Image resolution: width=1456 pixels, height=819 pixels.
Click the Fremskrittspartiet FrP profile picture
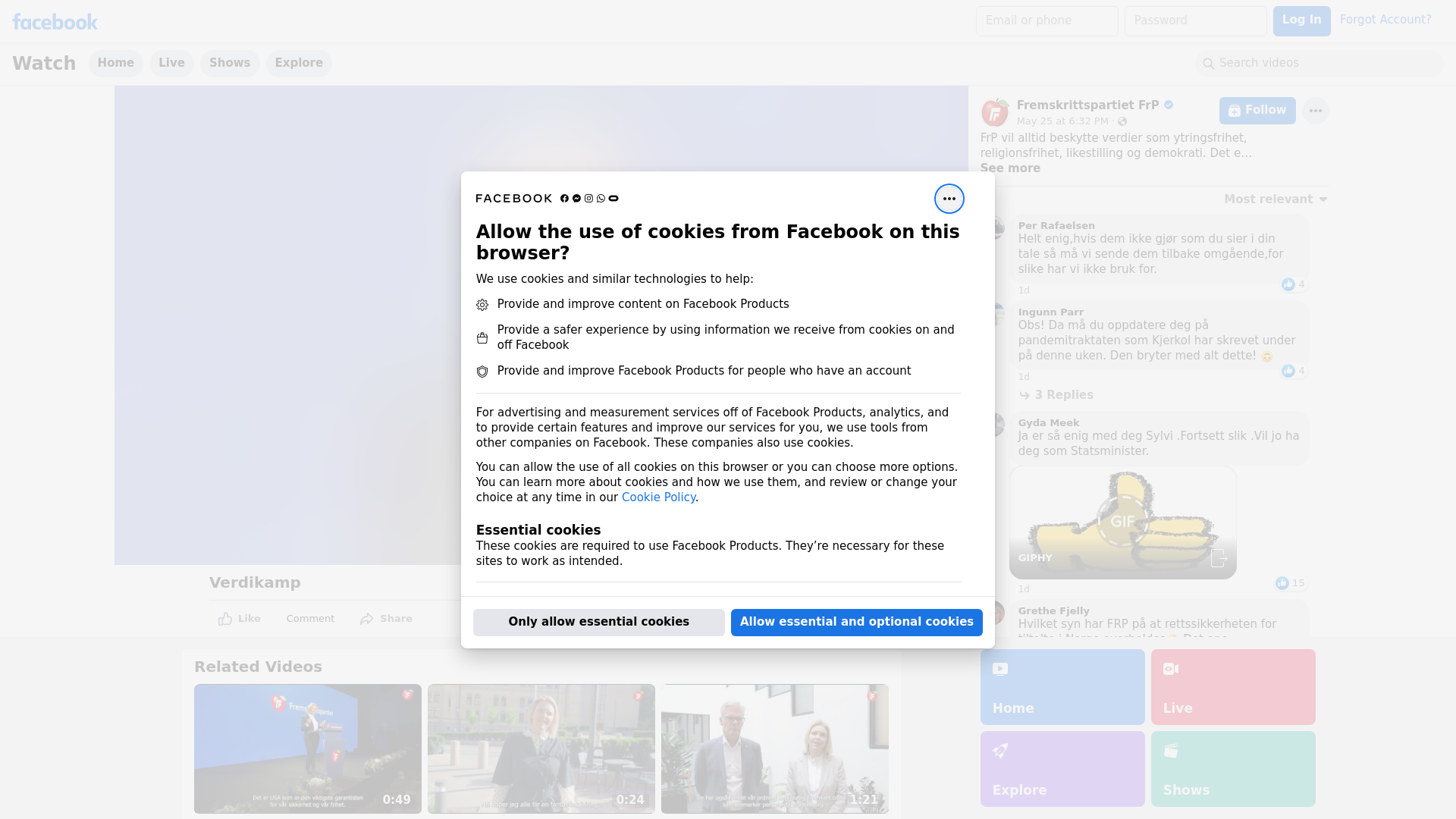(994, 112)
